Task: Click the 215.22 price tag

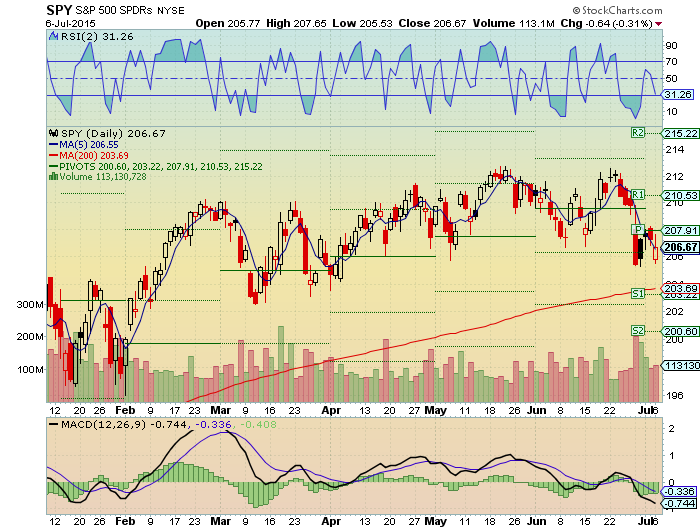Action: (x=681, y=134)
